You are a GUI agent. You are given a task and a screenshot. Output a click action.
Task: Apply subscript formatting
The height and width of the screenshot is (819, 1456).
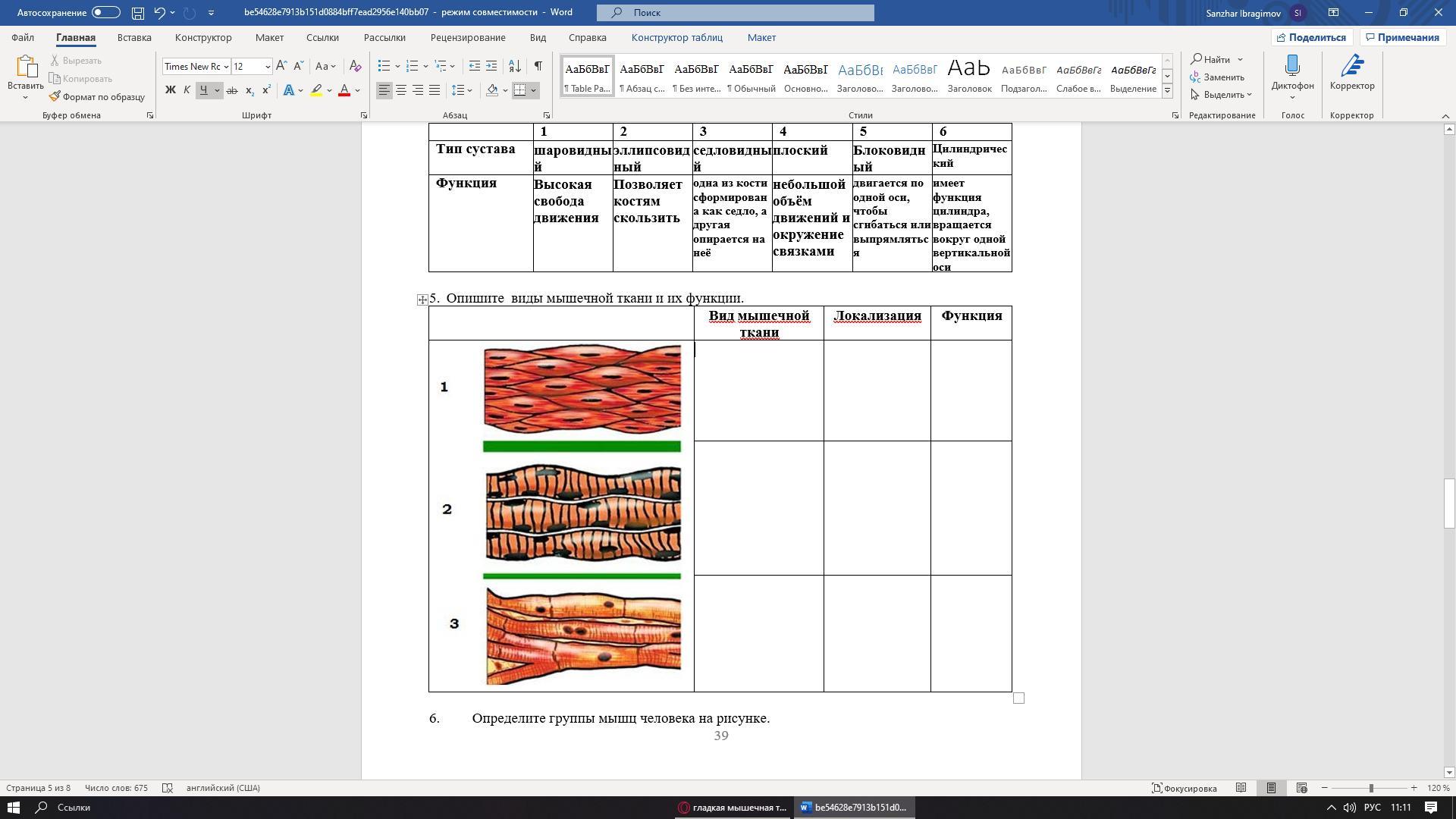[x=249, y=90]
